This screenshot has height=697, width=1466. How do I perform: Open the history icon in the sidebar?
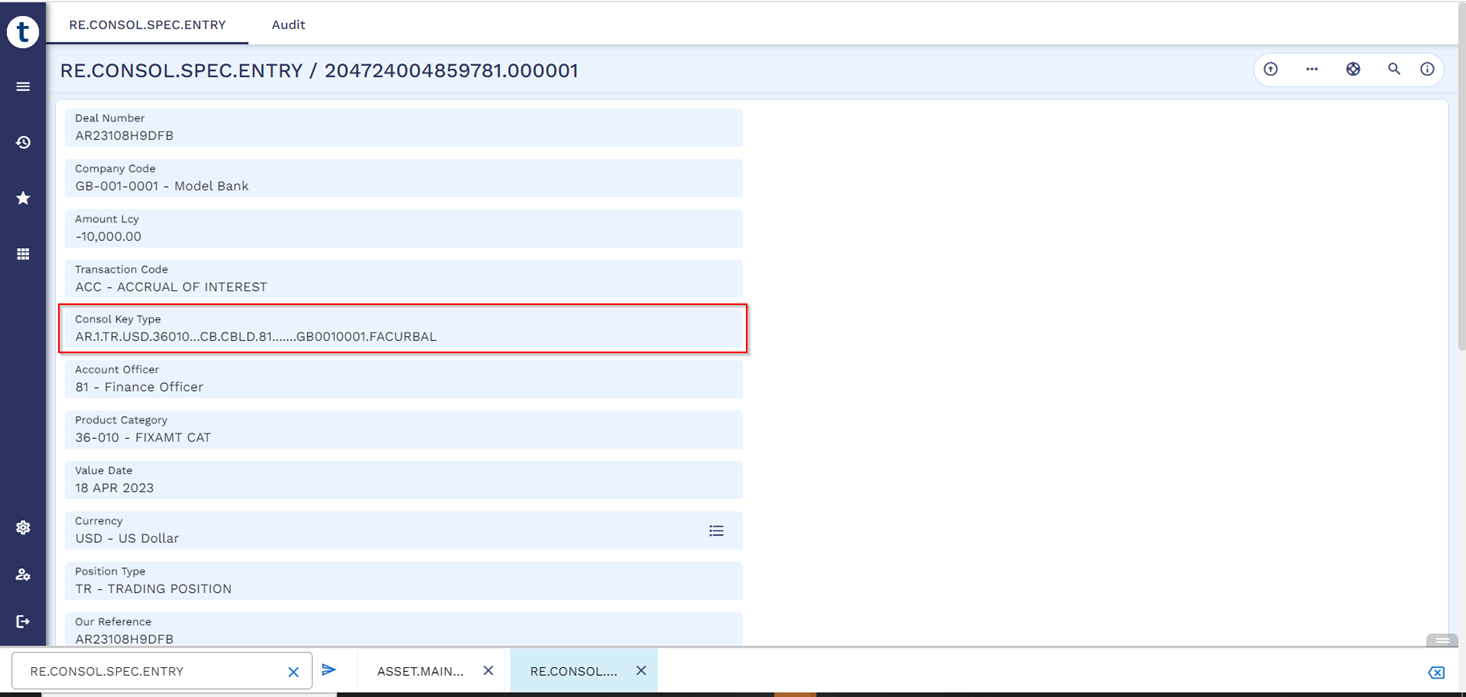pyautogui.click(x=23, y=143)
